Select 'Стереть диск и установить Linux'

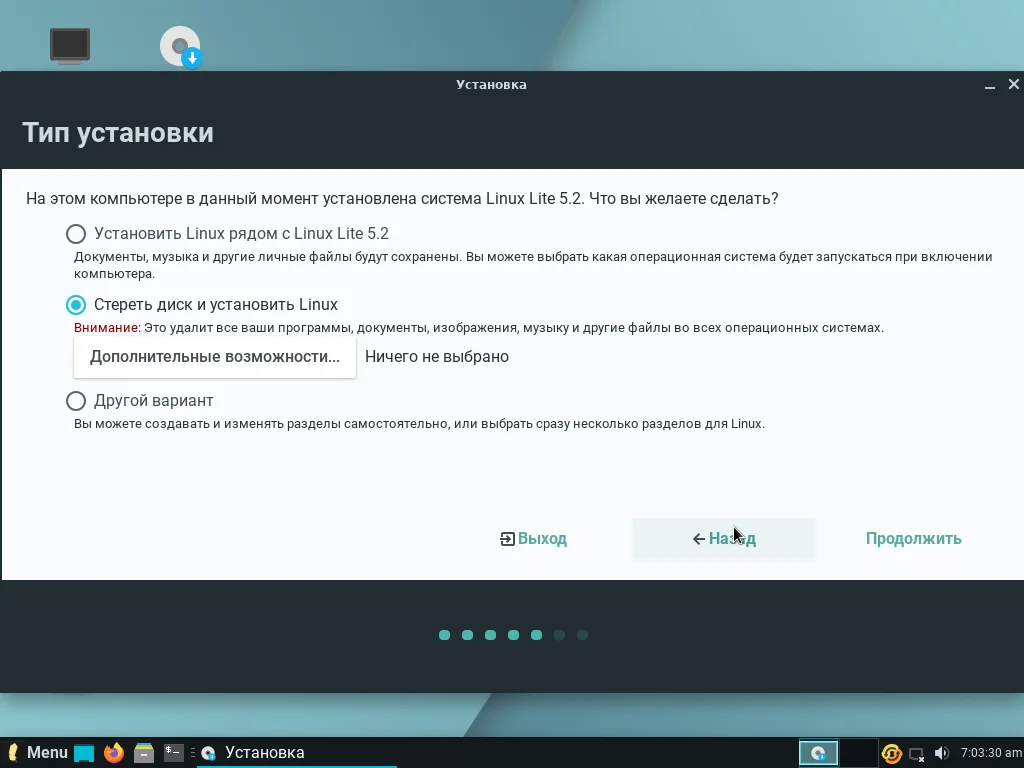point(76,304)
